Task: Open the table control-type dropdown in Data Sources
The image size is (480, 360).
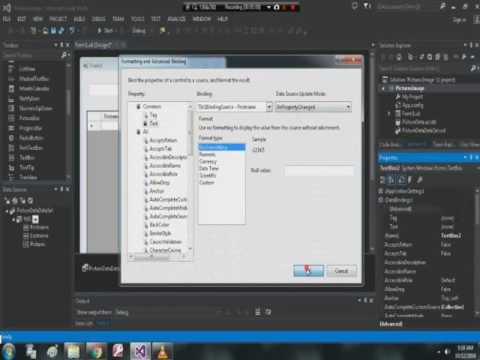Action: tap(35, 219)
